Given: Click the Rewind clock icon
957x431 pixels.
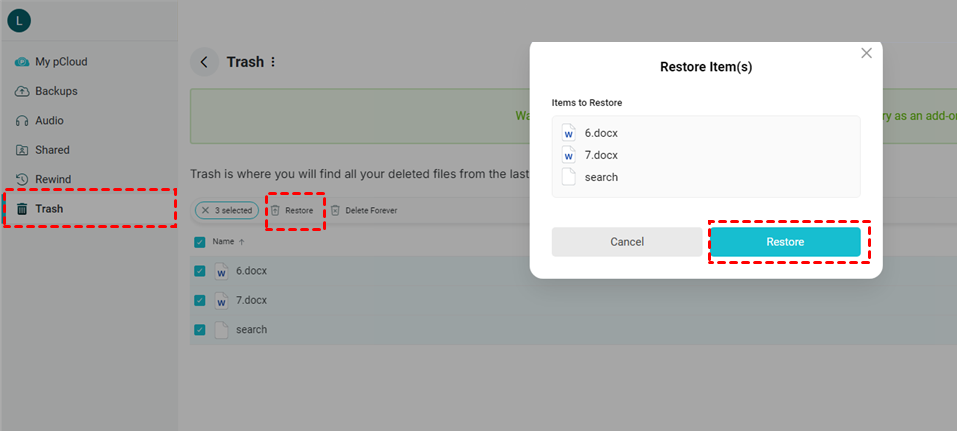Looking at the screenshot, I should [22, 180].
